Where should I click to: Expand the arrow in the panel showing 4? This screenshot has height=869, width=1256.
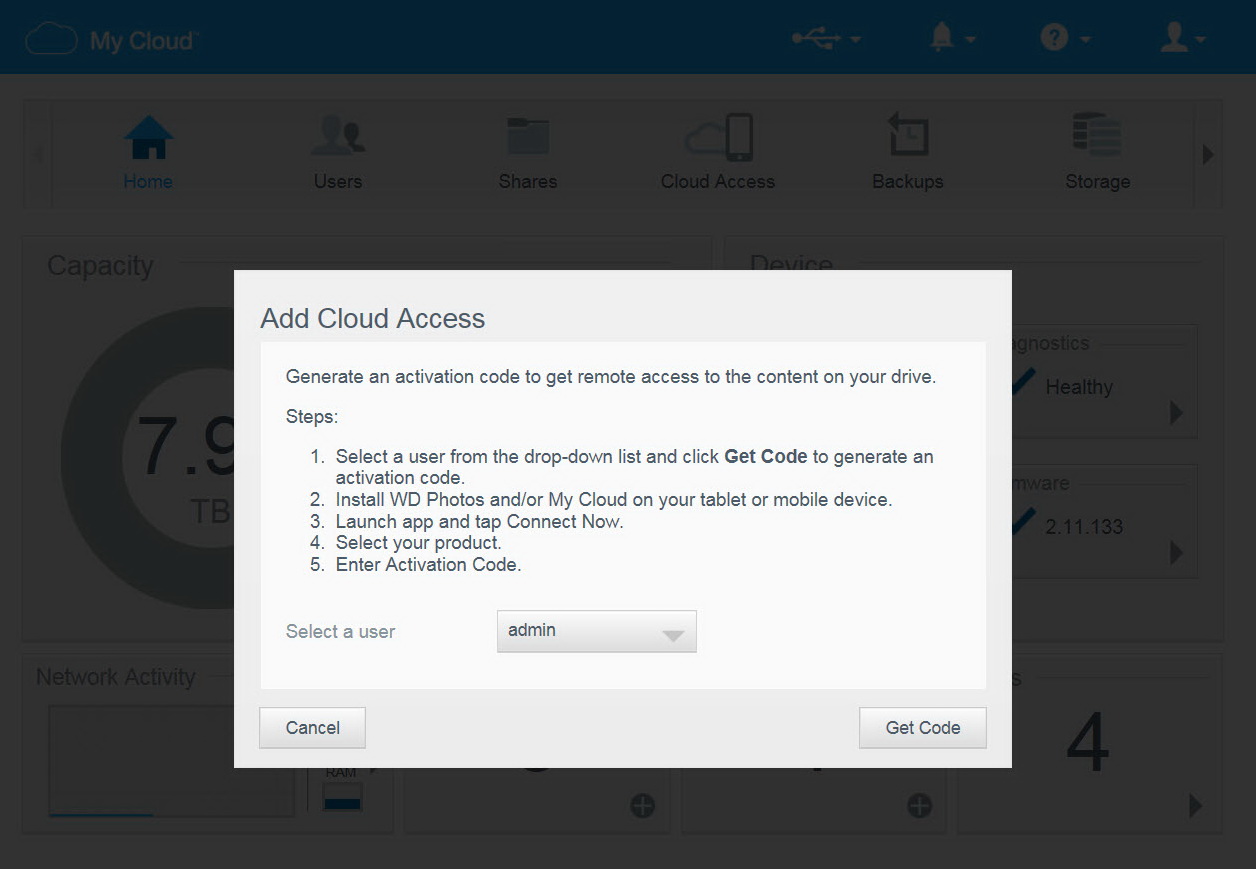point(1195,806)
